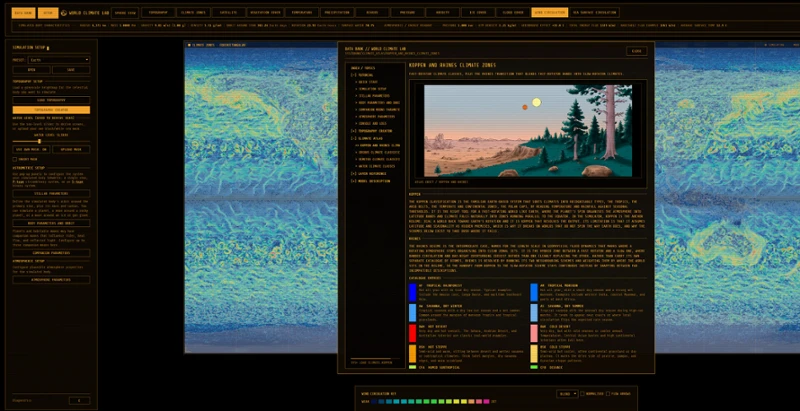Open Stellar Parameters topic in index
Viewport: 800px width, 411px height.
[x=372, y=96]
